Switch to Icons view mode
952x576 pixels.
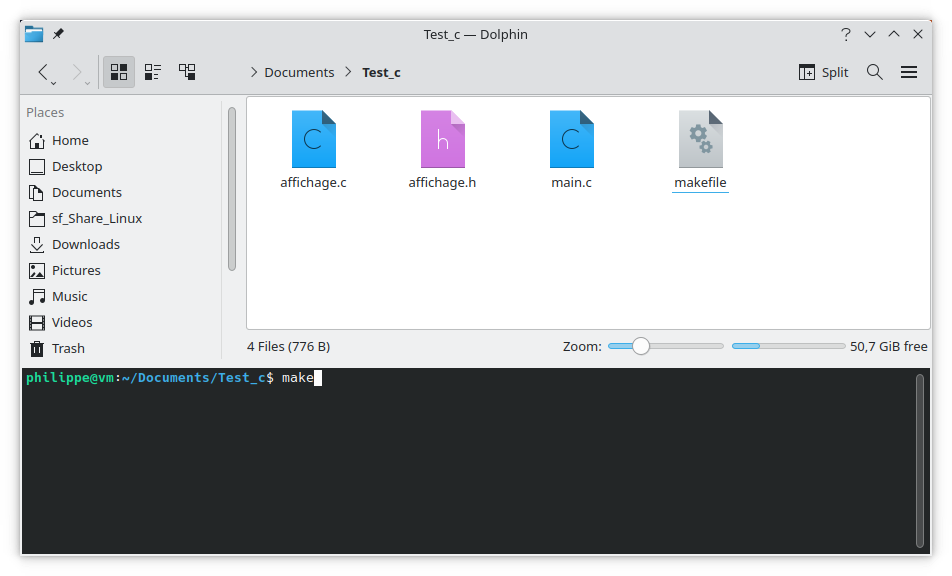[x=118, y=71]
